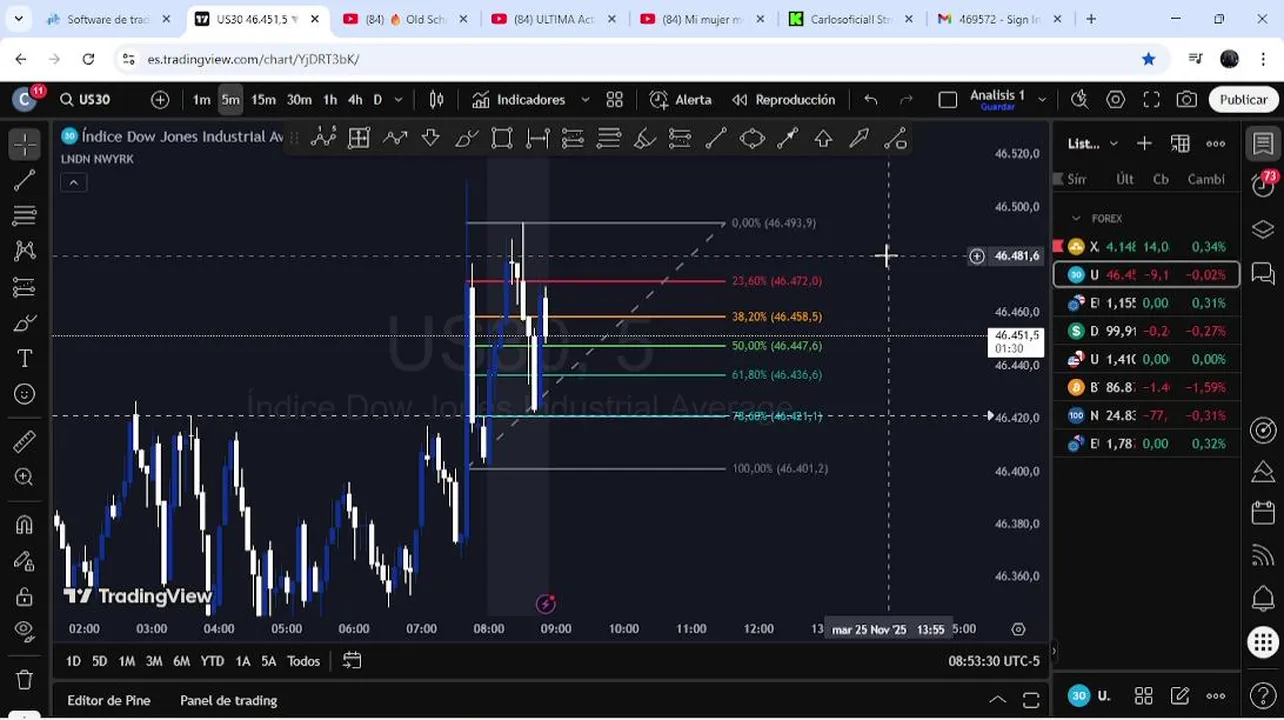Viewport: 1284px width, 720px height.
Task: Open the notifications bell
Action: [1263, 598]
